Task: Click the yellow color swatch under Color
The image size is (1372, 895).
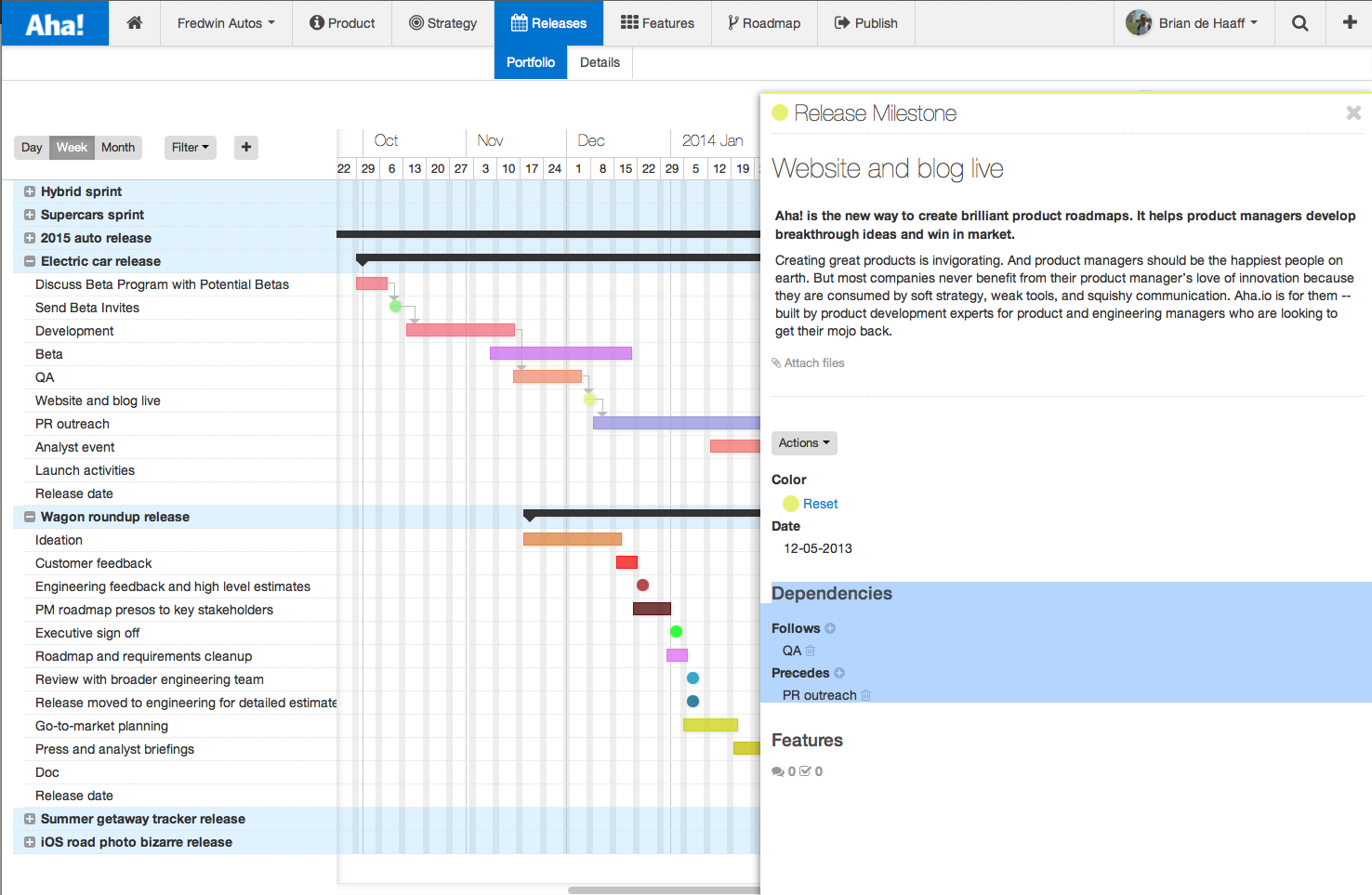Action: click(791, 504)
